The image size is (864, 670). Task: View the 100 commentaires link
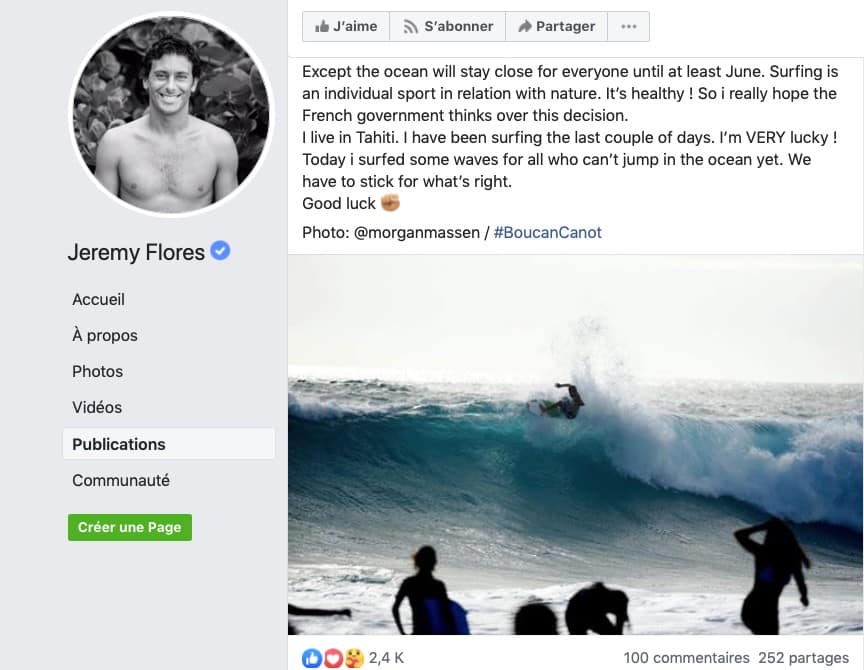tap(686, 658)
